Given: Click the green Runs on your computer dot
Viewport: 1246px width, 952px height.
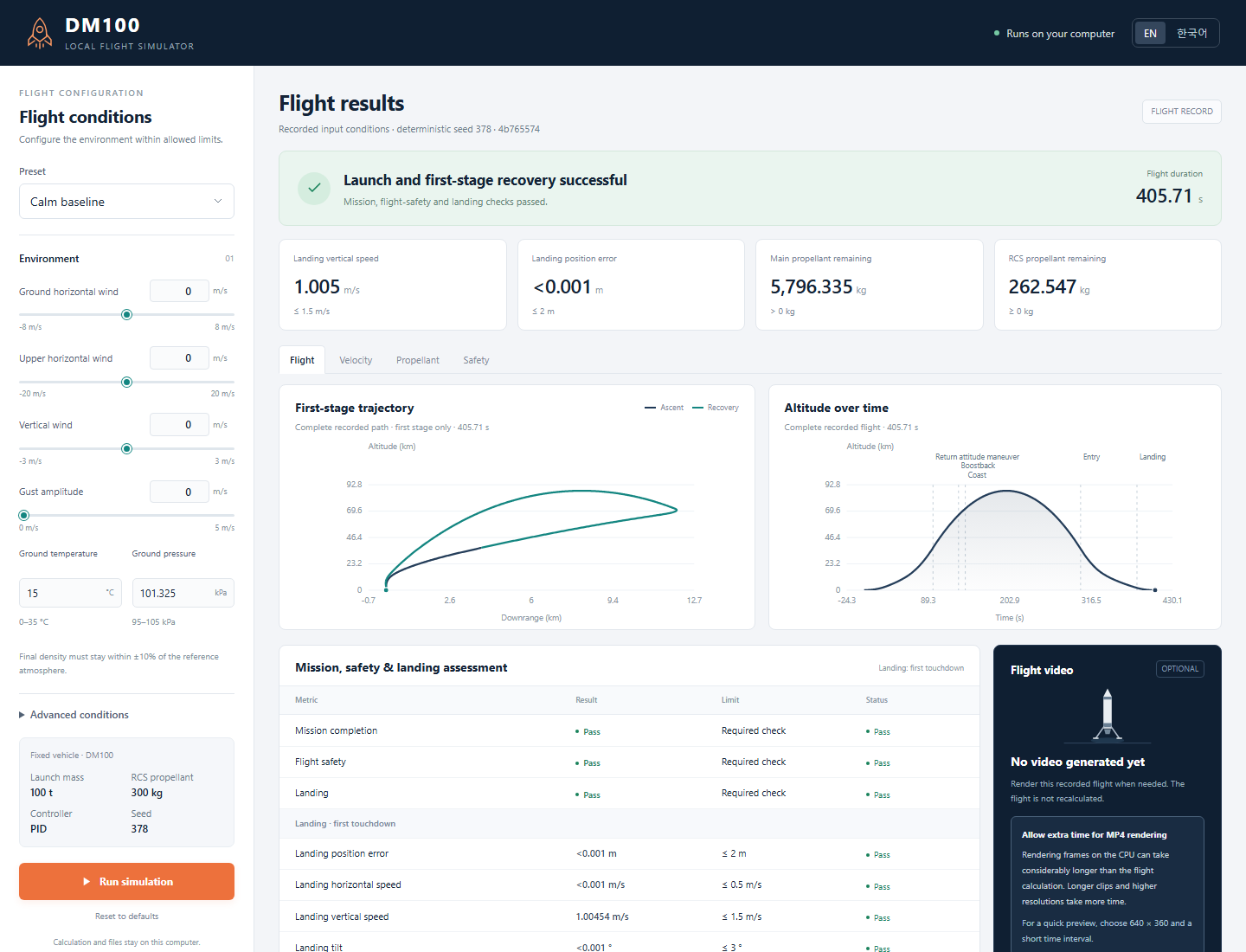Looking at the screenshot, I should tap(997, 33).
